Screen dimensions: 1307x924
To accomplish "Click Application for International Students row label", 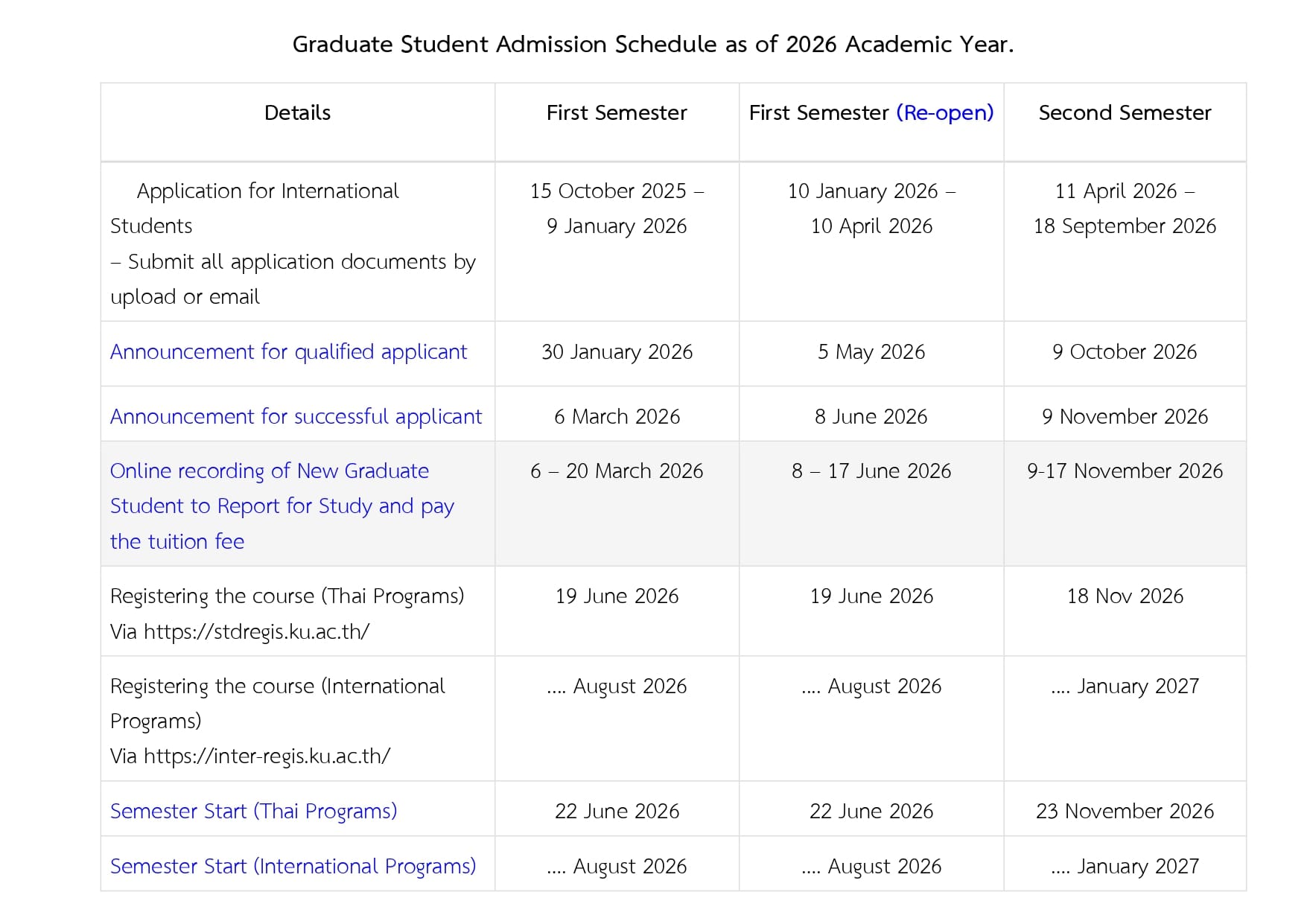I will pos(267,191).
